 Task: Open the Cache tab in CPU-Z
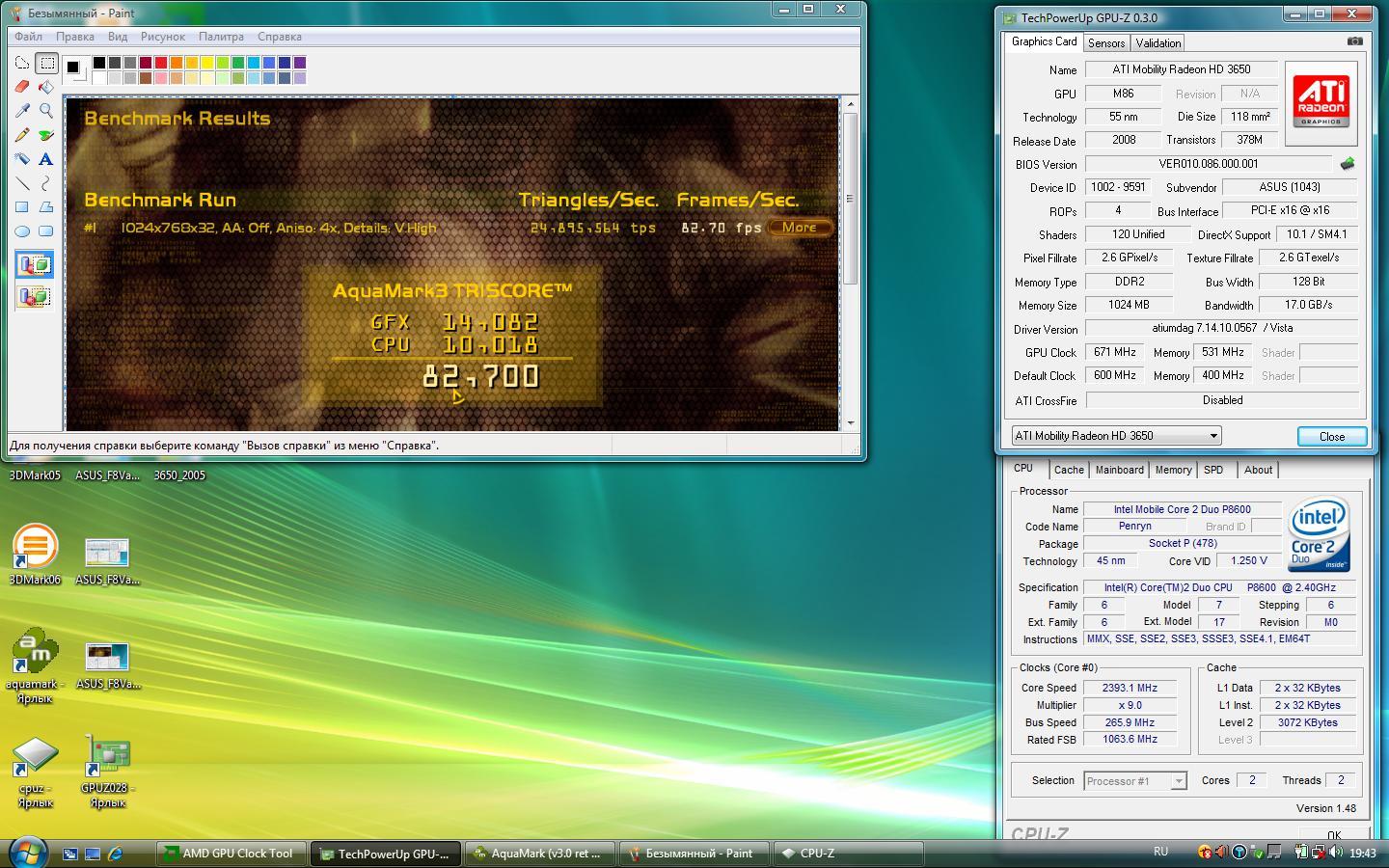[1068, 470]
